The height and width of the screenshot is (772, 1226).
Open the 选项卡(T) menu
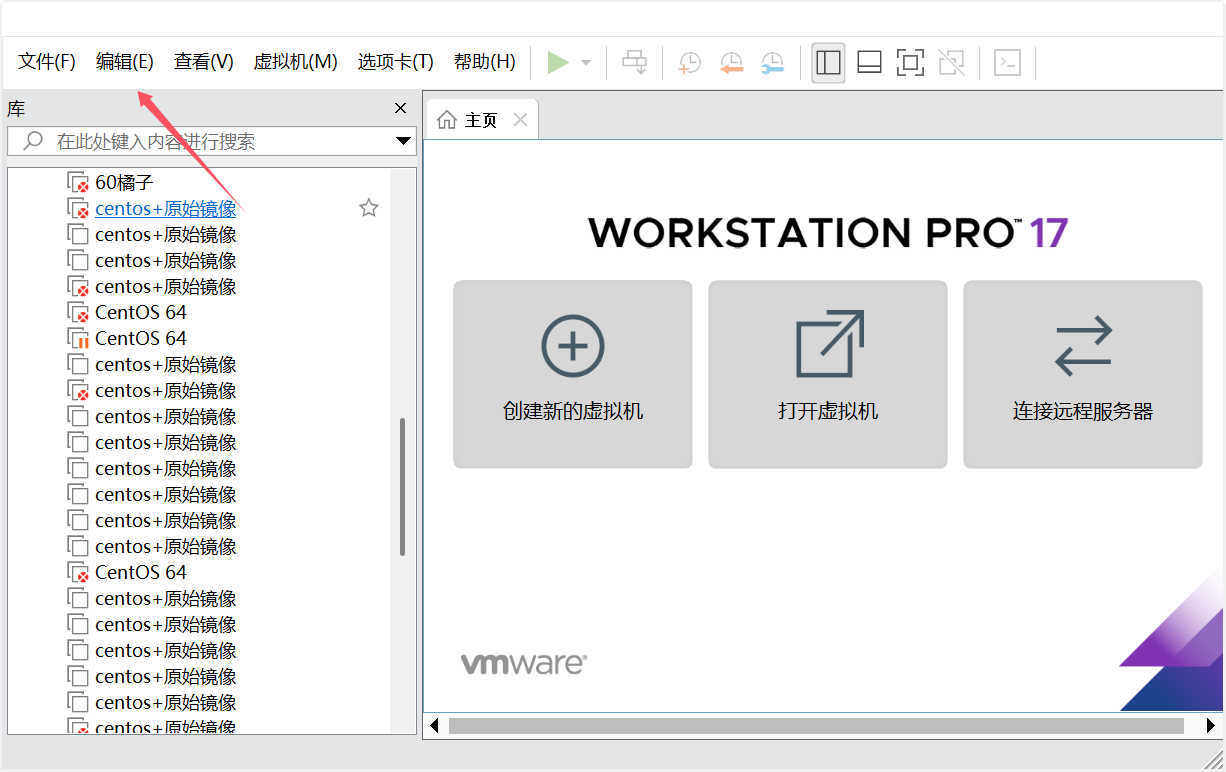(x=396, y=62)
